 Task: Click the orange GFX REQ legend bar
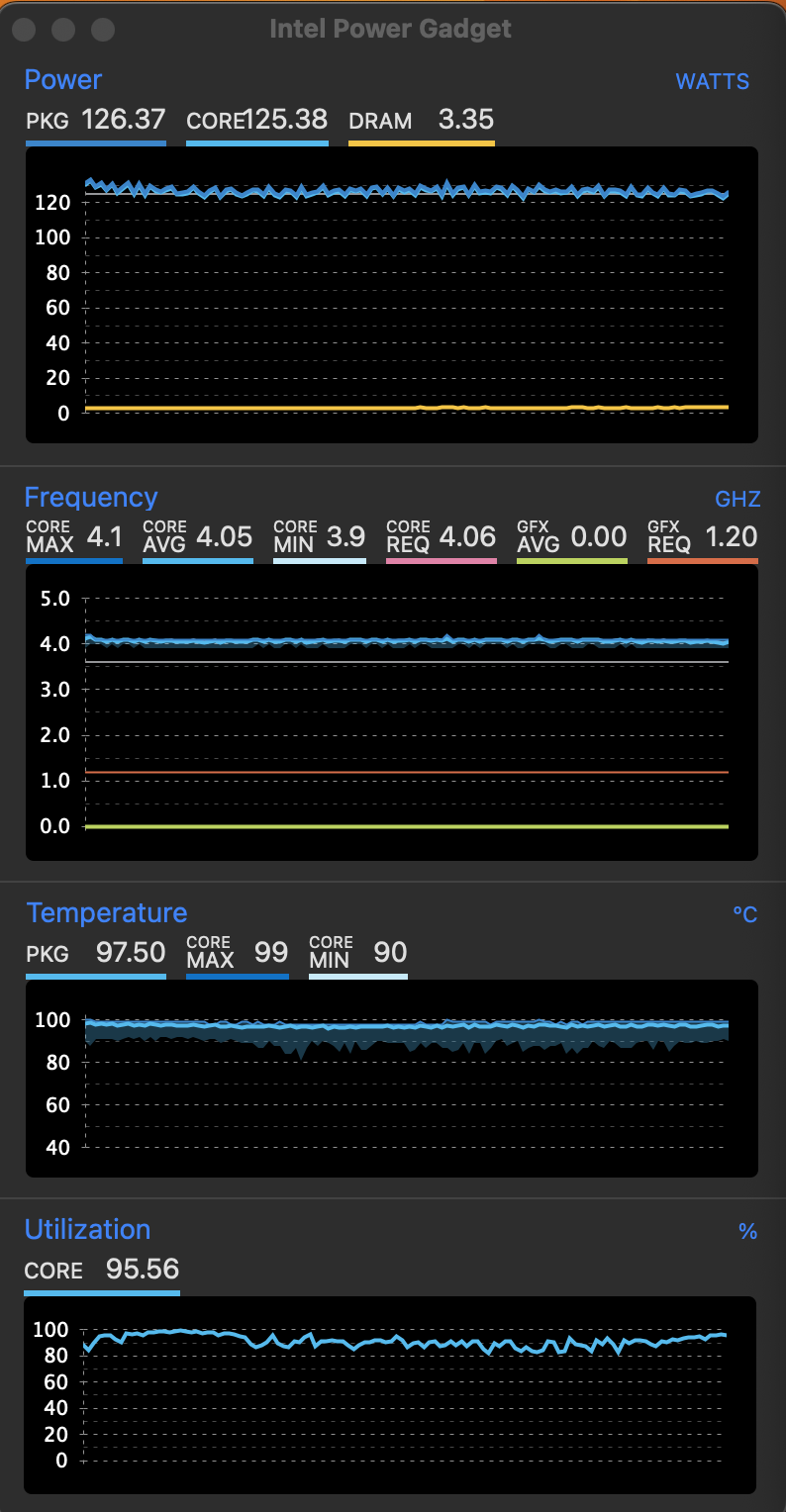[x=703, y=561]
